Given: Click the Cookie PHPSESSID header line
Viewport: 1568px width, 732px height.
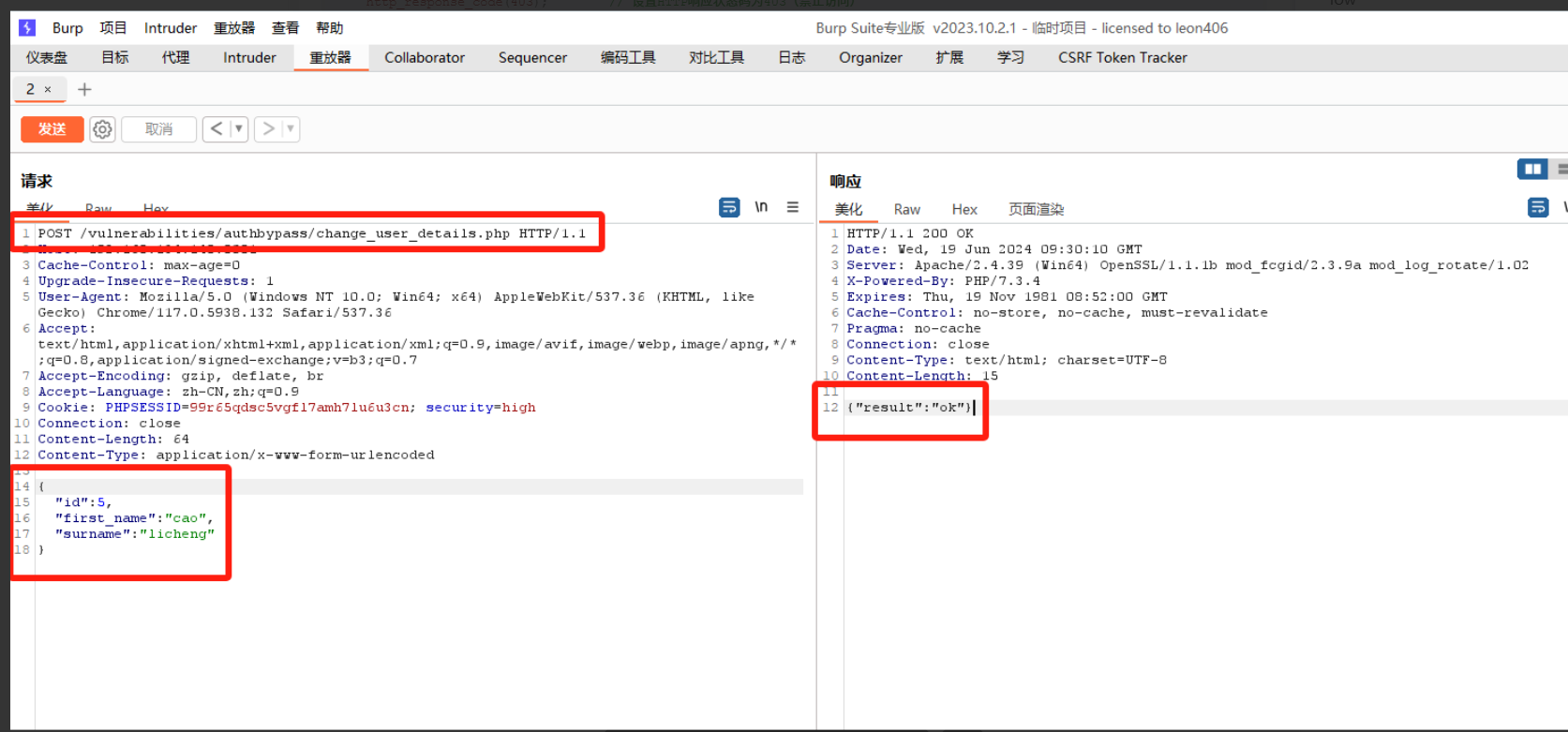Looking at the screenshot, I should click(287, 408).
